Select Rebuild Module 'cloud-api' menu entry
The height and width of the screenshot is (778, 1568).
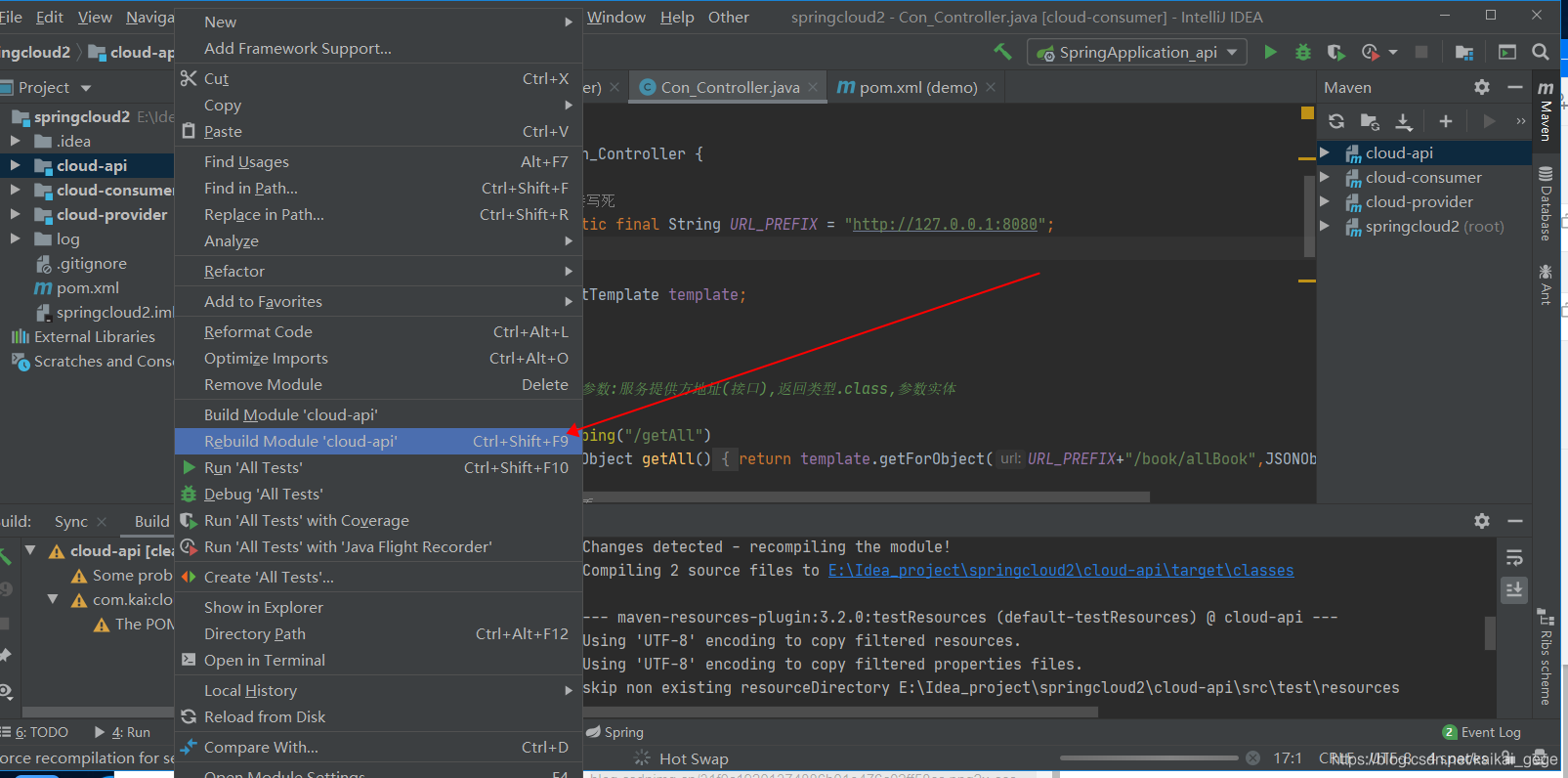378,441
